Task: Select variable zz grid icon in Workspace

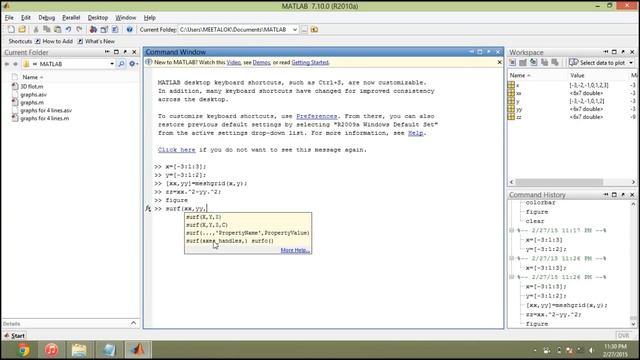Action: [x=511, y=117]
